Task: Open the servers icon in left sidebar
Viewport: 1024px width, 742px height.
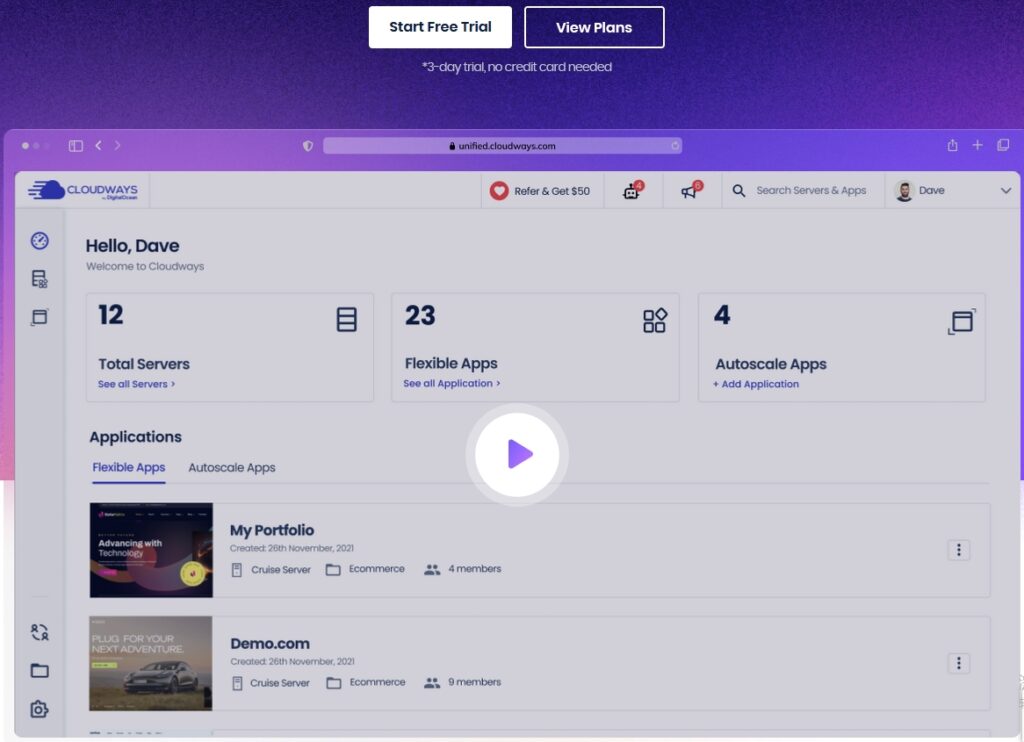Action: pos(39,279)
